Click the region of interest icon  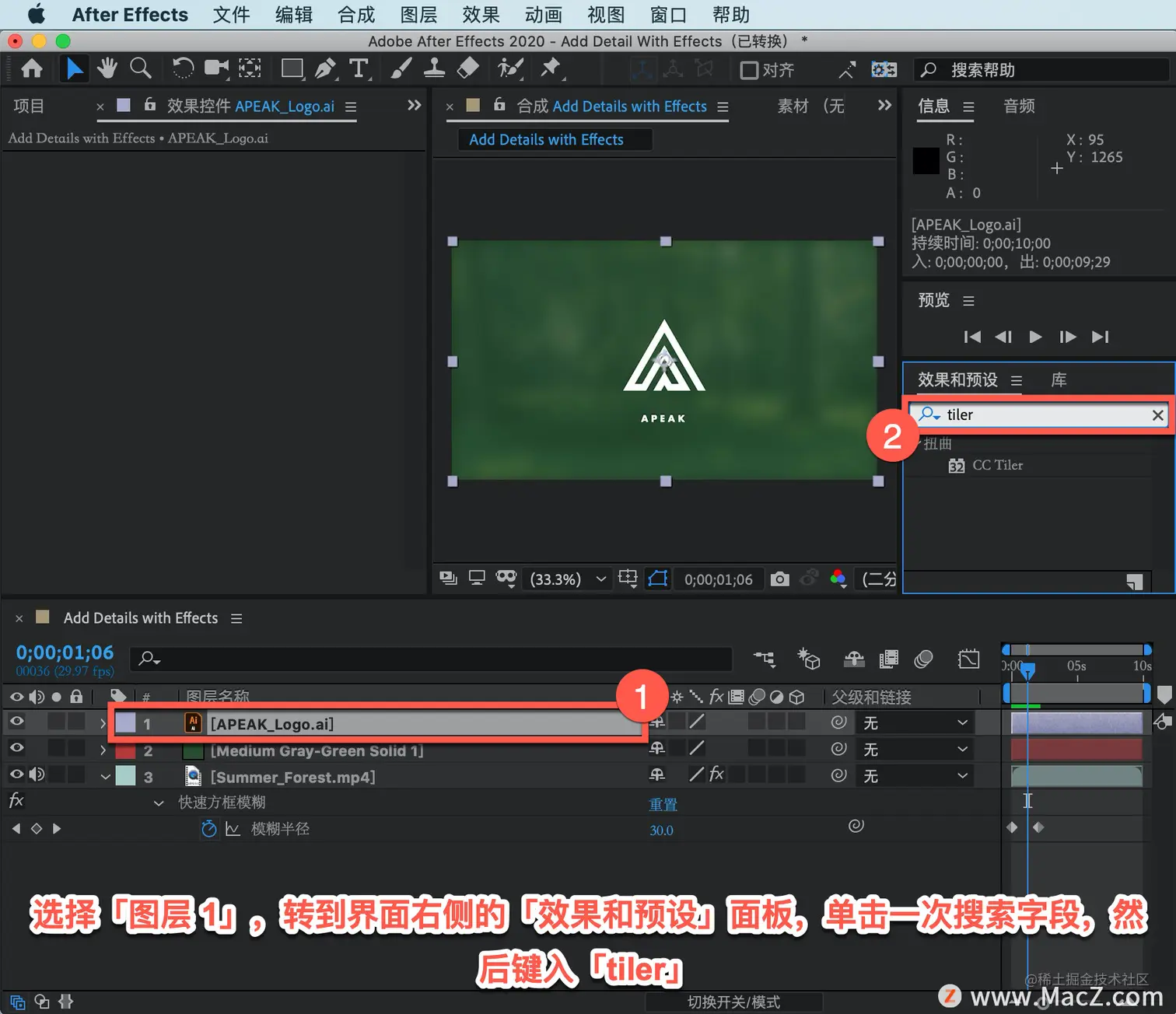pos(628,579)
